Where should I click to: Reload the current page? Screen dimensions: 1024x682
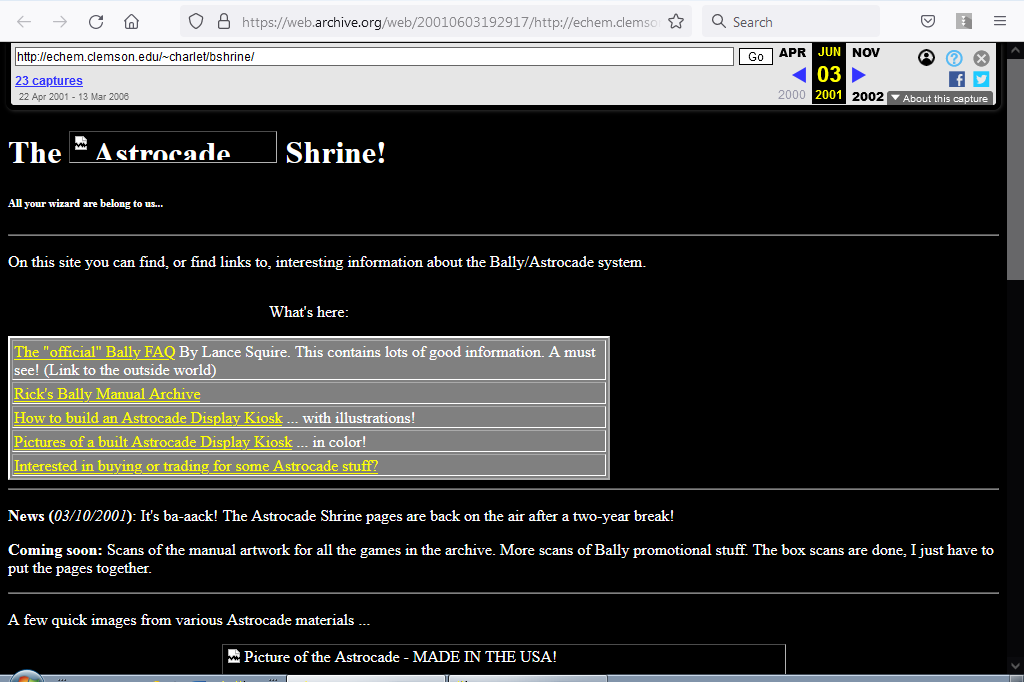[x=96, y=22]
